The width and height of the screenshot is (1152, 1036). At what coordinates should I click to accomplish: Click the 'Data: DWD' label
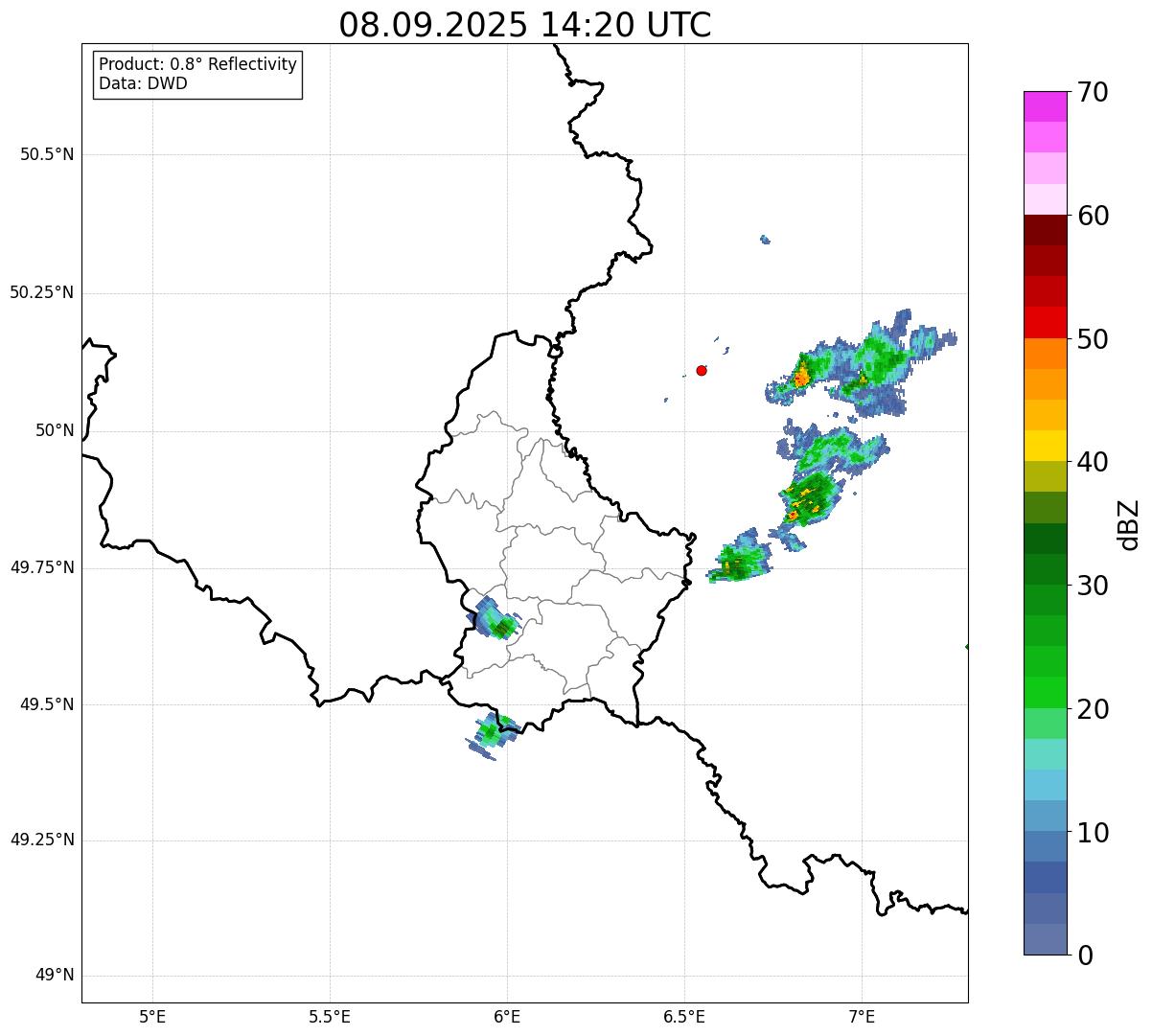[x=143, y=83]
